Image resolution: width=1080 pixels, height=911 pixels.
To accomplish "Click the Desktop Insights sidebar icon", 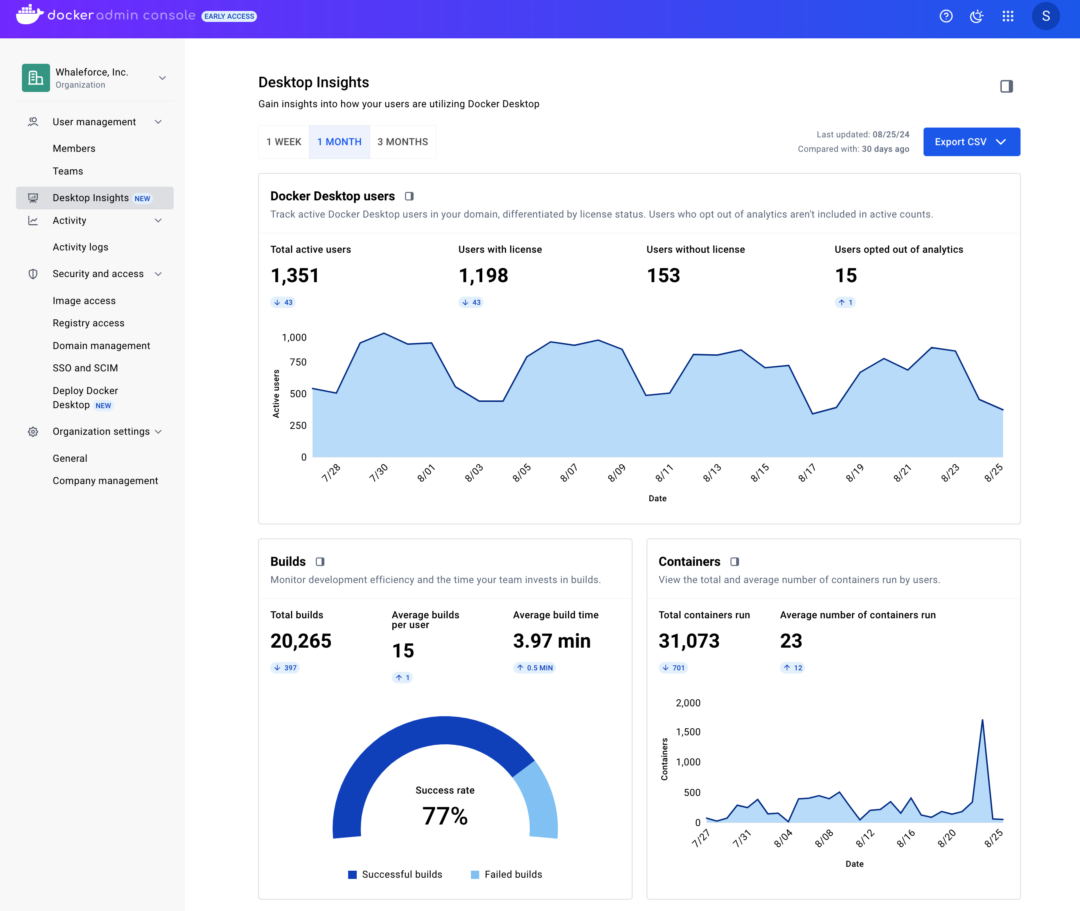I will tap(31, 198).
